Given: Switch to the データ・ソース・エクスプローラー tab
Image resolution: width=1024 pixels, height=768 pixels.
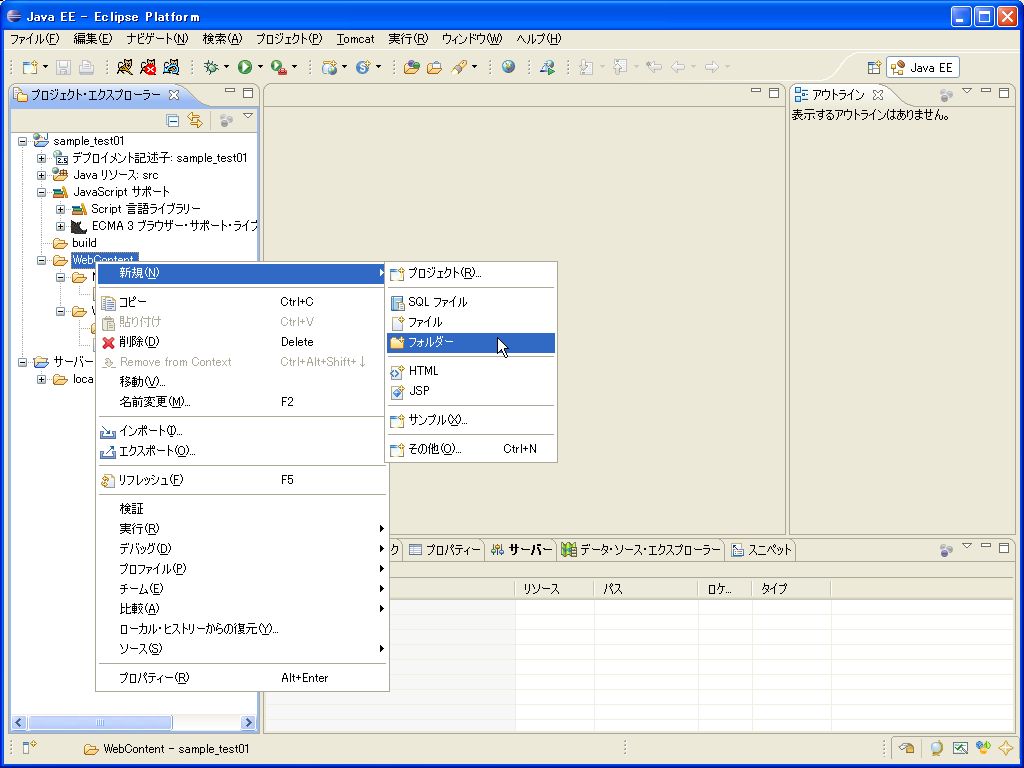Looking at the screenshot, I should pos(641,550).
